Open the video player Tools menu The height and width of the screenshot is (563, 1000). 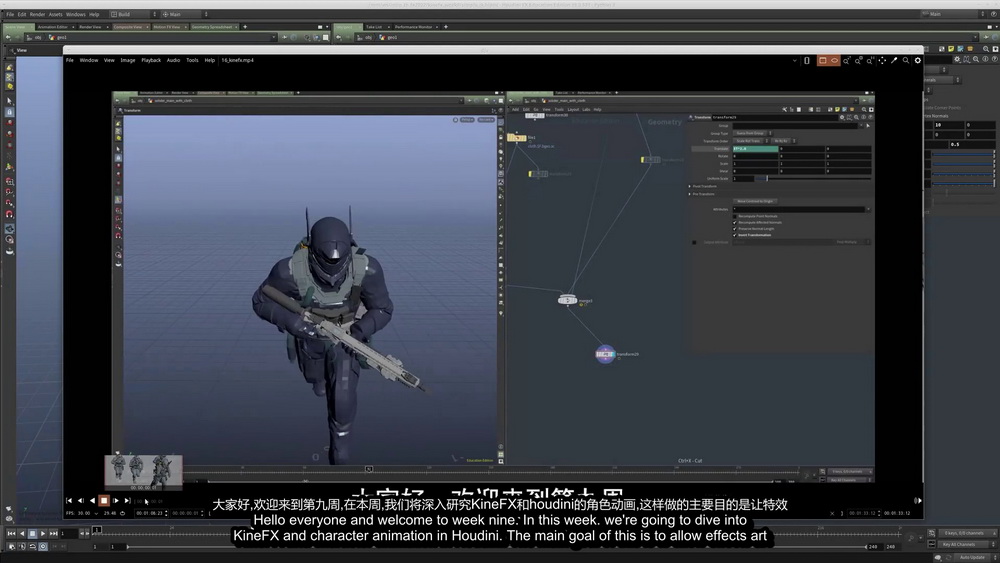coord(192,61)
